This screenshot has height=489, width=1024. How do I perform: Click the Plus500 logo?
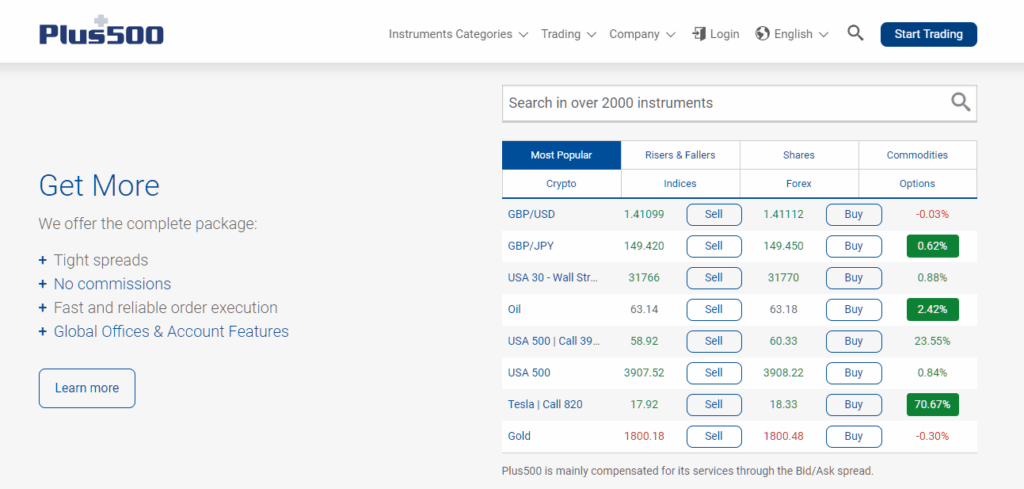[101, 31]
